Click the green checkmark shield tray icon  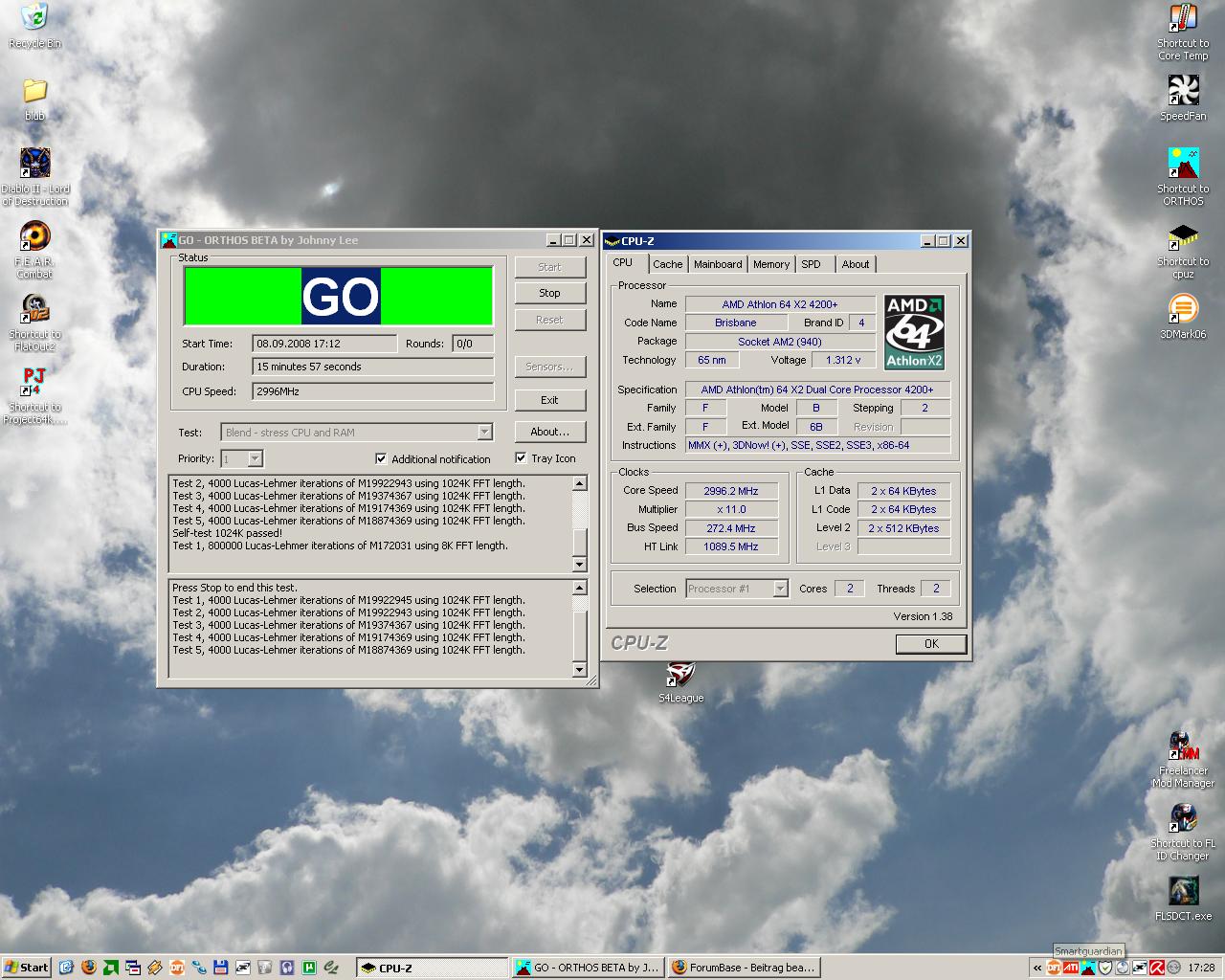tap(1105, 968)
